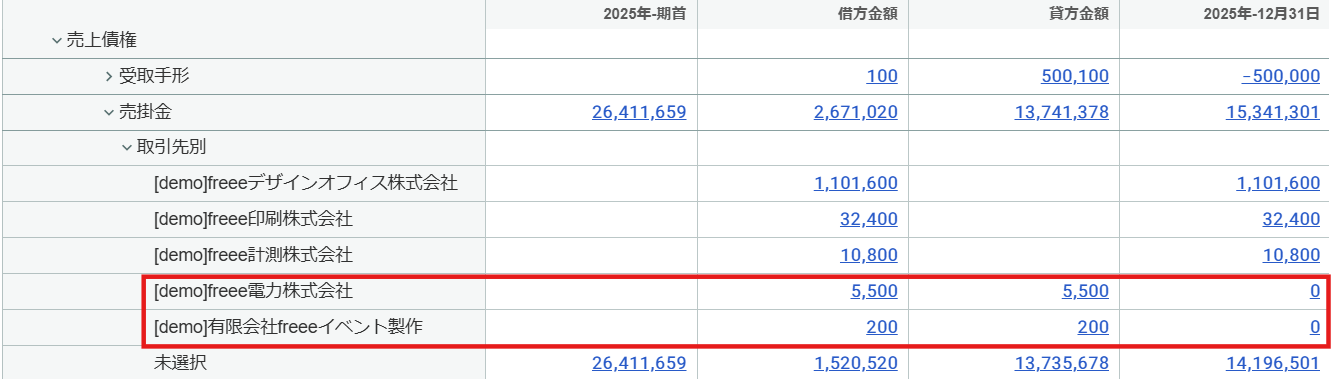Viewport: 1331px width, 379px height.
Task: Select the 貸方金額 column header
Action: click(x=1079, y=14)
